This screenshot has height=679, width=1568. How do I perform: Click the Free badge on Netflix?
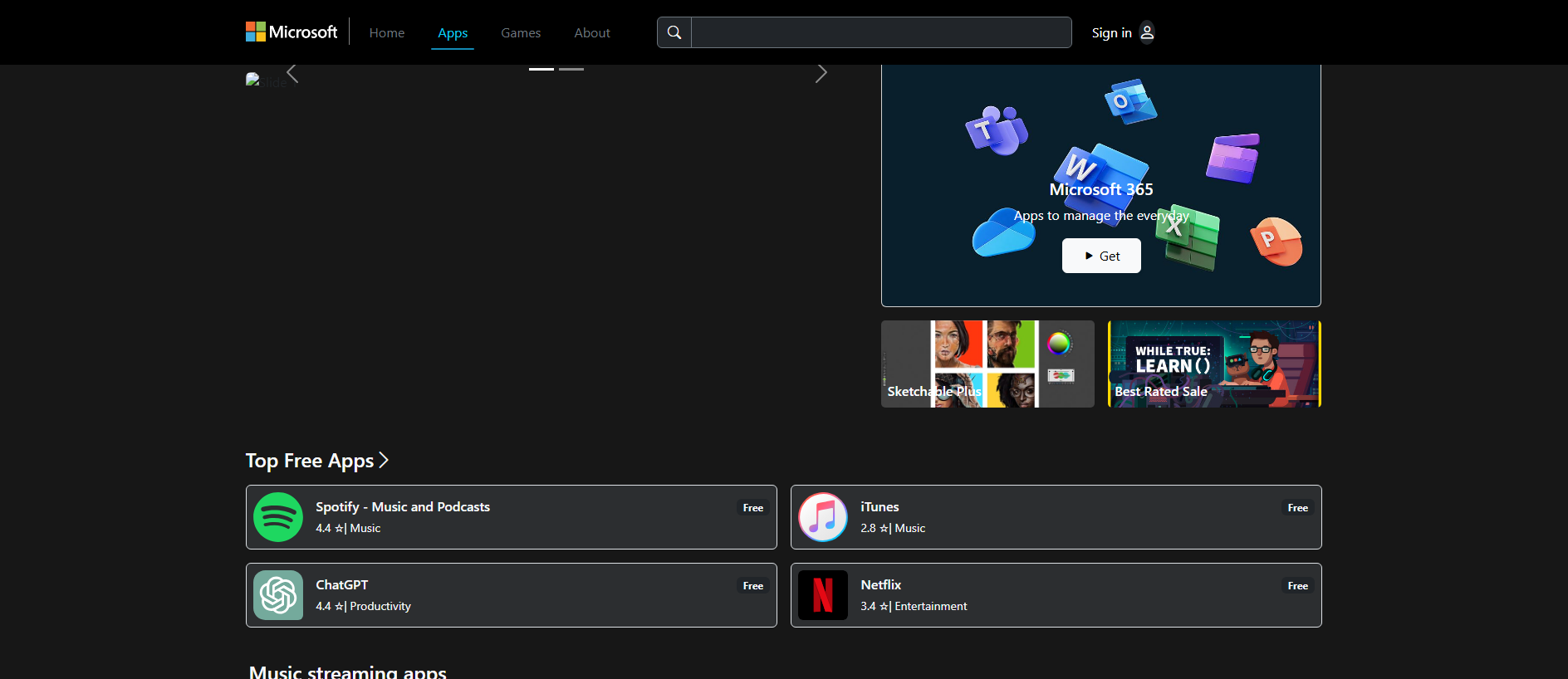pos(1298,586)
